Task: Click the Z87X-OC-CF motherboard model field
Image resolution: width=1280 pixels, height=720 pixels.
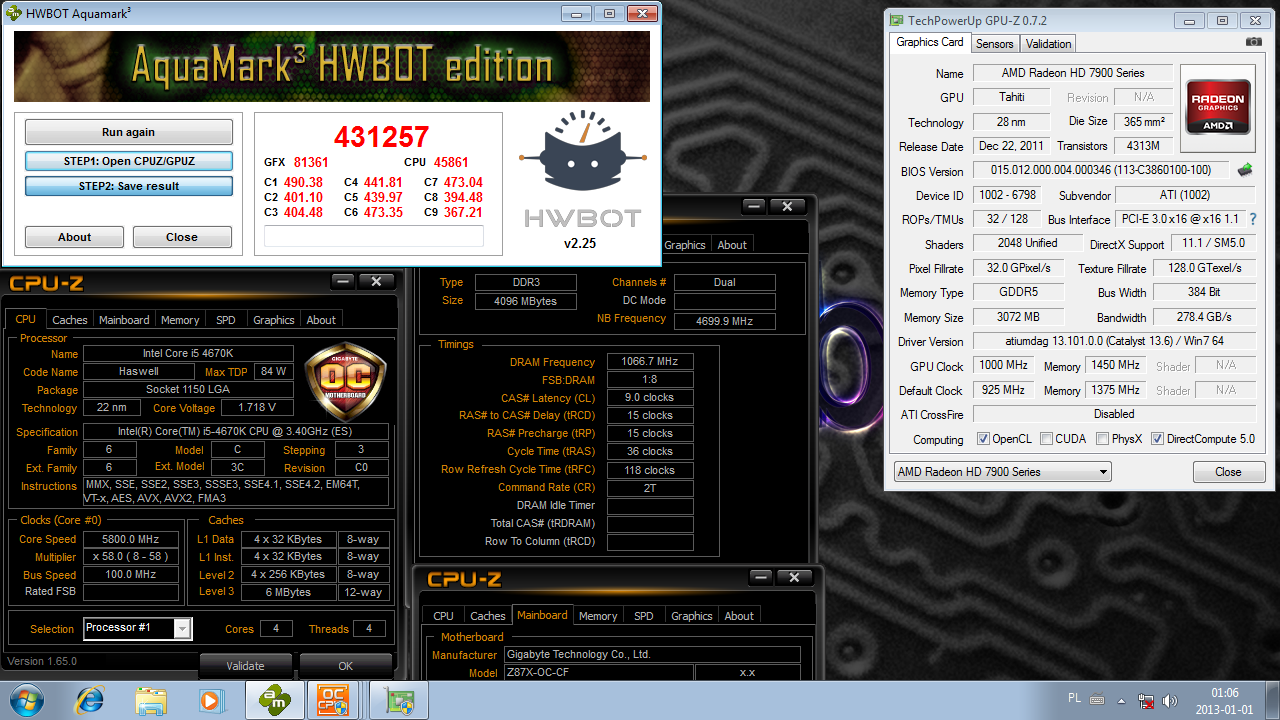Action: (x=597, y=673)
